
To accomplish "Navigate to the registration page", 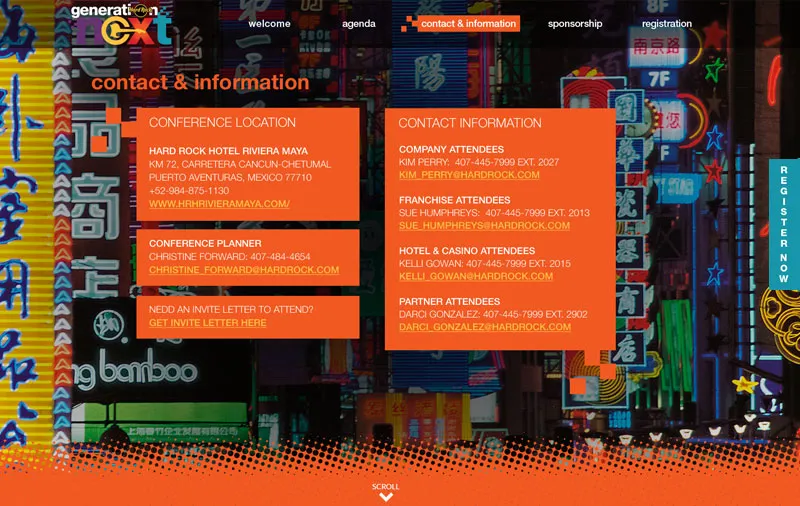I will point(667,24).
